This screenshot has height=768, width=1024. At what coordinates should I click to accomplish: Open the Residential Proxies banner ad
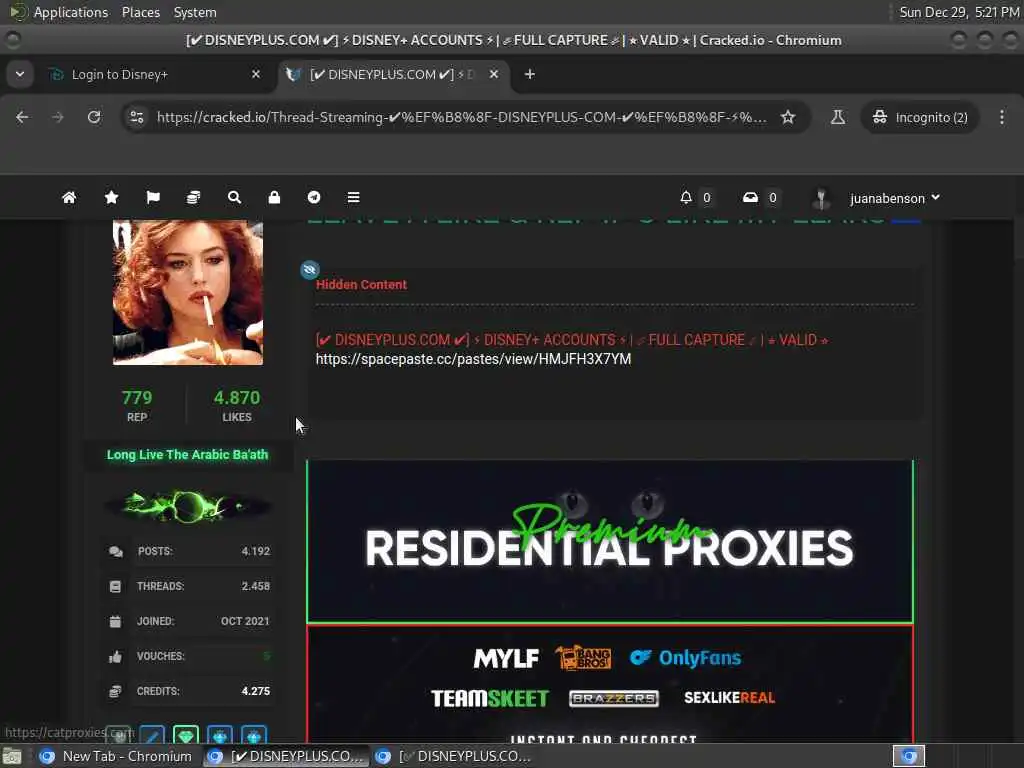[x=610, y=541]
